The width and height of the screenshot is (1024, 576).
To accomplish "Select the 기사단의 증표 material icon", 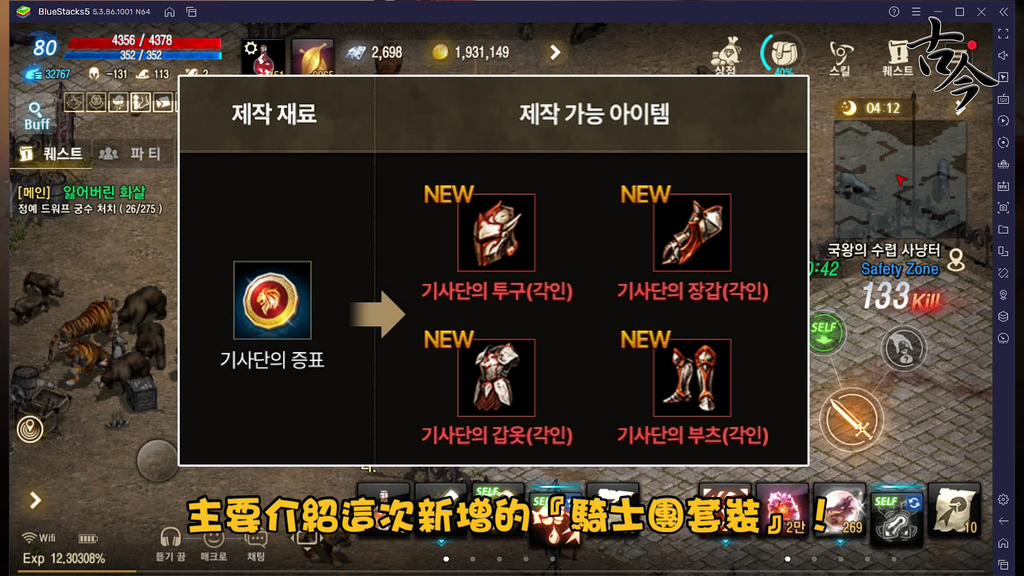I will (272, 300).
